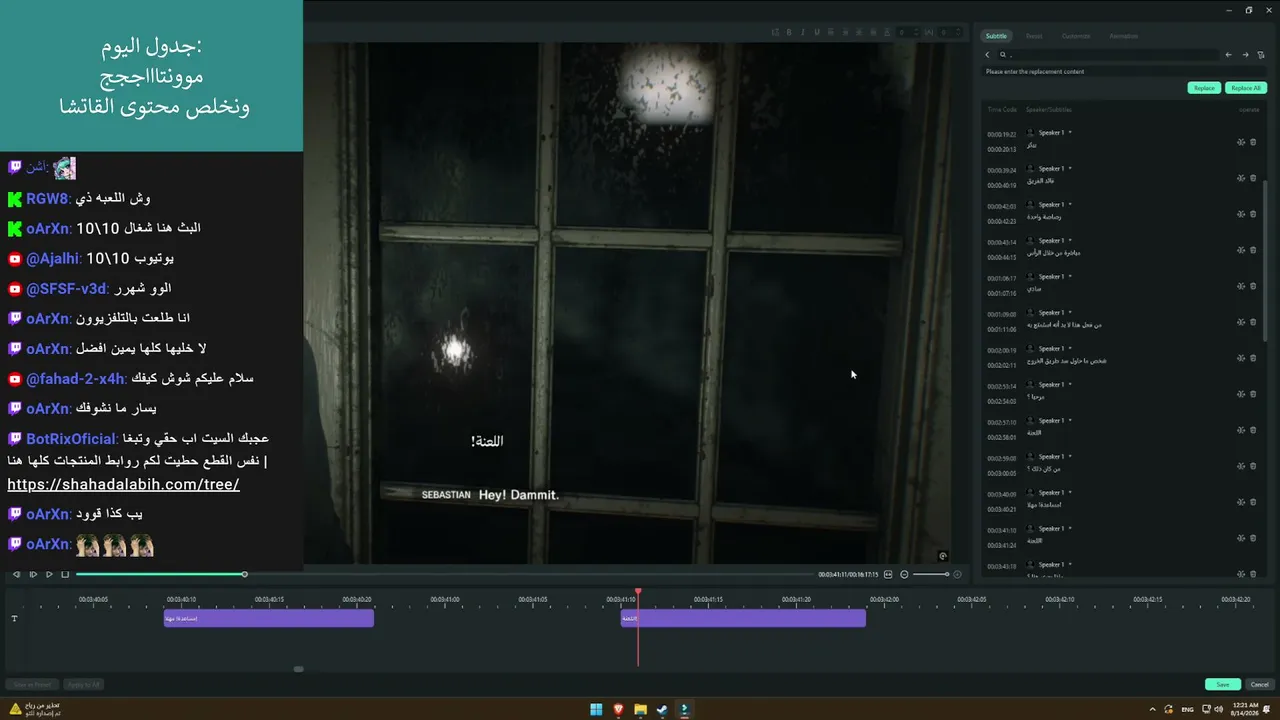The image size is (1280, 720).
Task: Open Speaker 1 dropdown for 00:00:39:24 subtitle
Action: (x=1070, y=168)
